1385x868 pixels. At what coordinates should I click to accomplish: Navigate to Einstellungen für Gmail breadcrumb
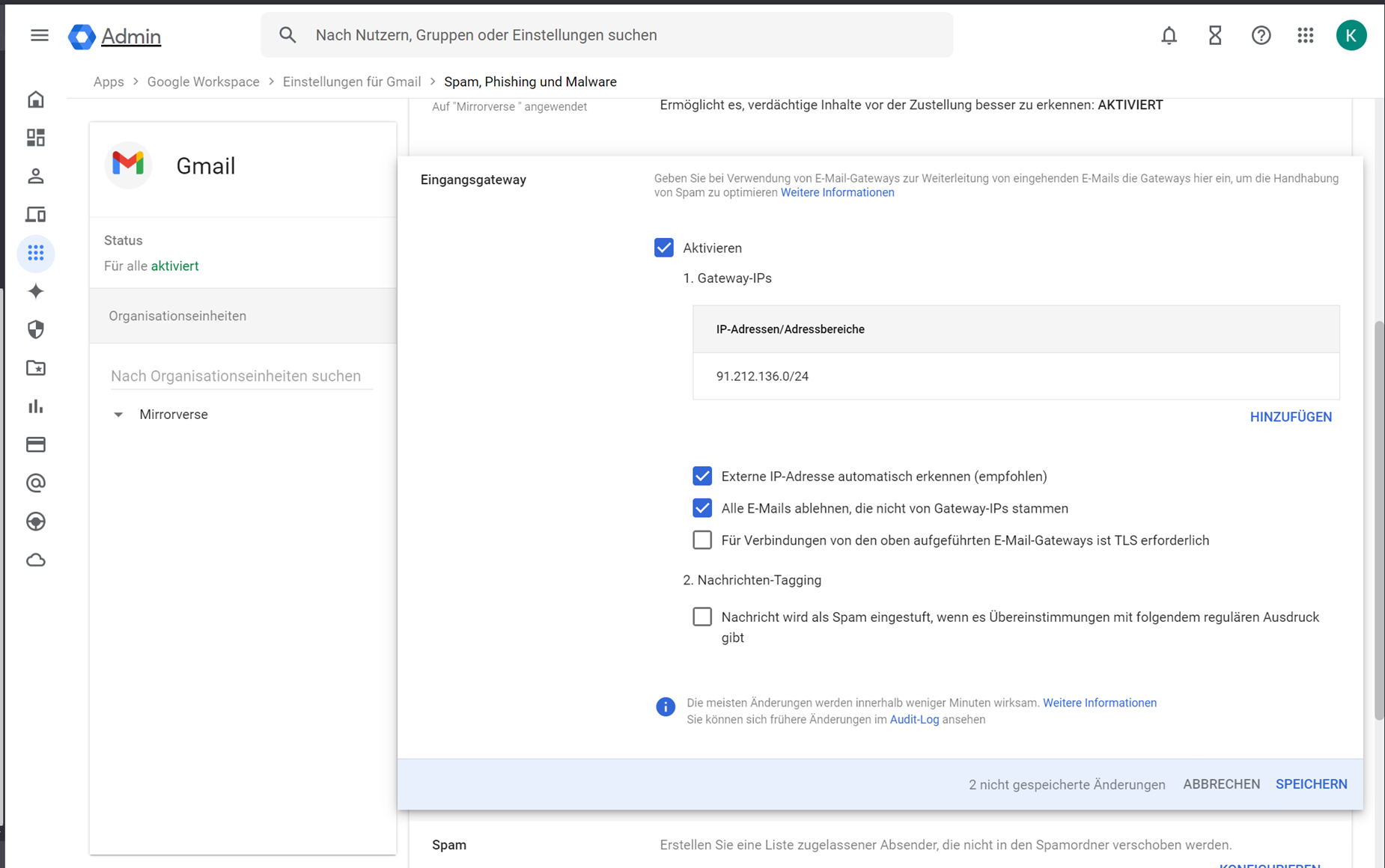pos(351,82)
